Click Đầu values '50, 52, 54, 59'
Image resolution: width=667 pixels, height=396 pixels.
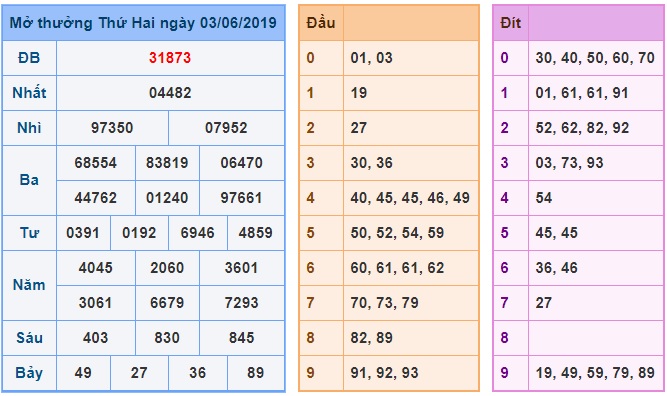[397, 233]
